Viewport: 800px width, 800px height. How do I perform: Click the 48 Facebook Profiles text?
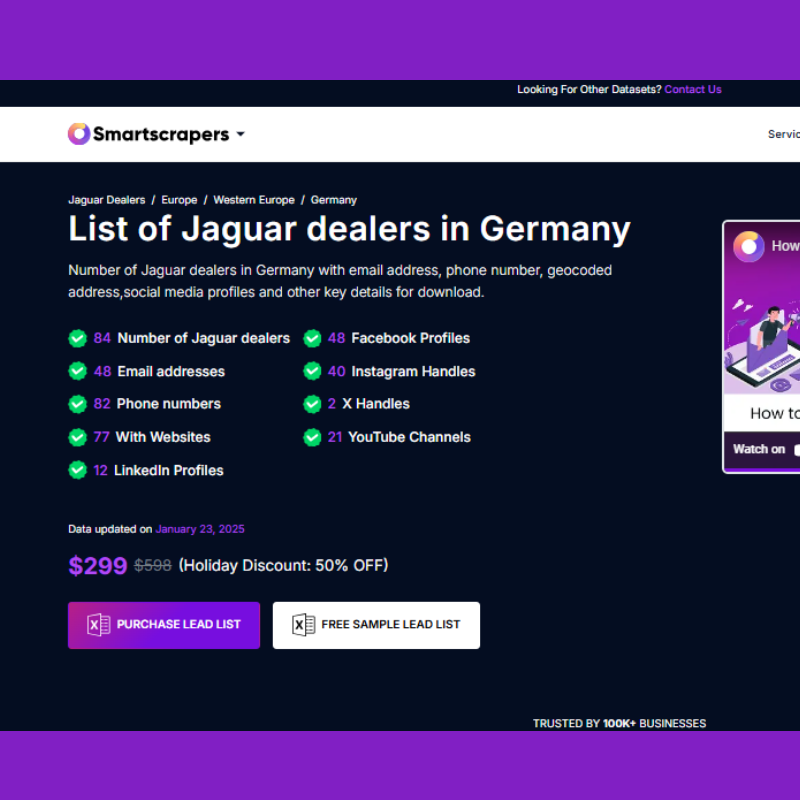(399, 338)
